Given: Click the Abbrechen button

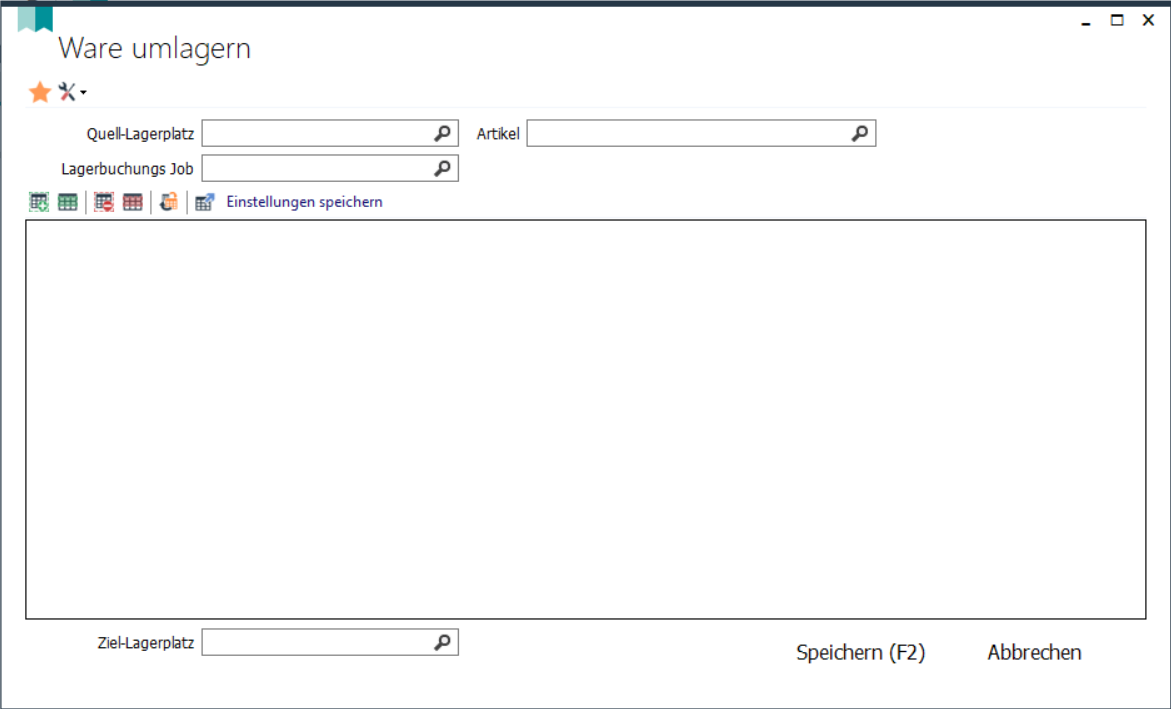Looking at the screenshot, I should [x=1034, y=653].
